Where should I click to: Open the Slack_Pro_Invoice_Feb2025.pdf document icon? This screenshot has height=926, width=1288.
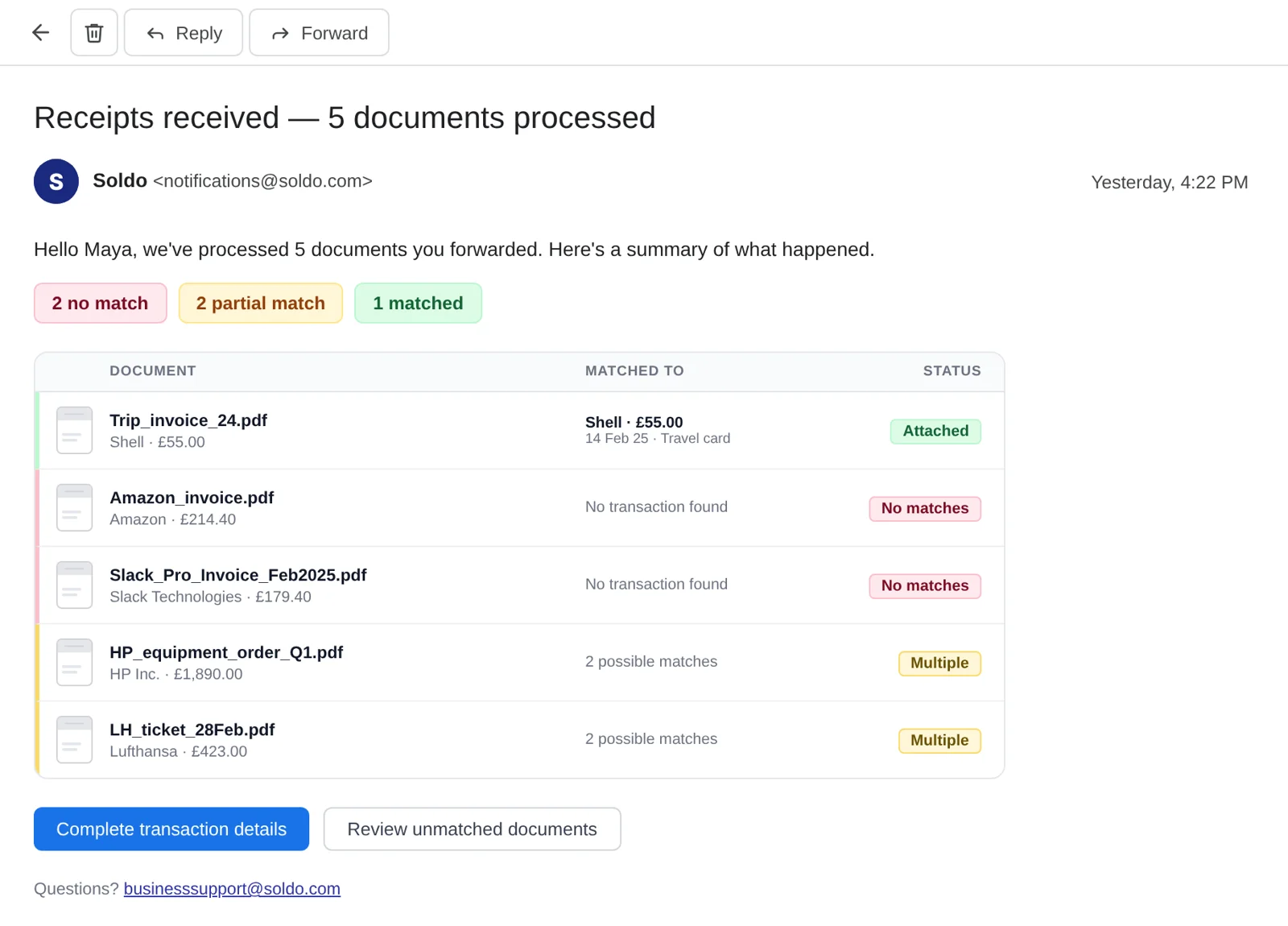tap(74, 585)
